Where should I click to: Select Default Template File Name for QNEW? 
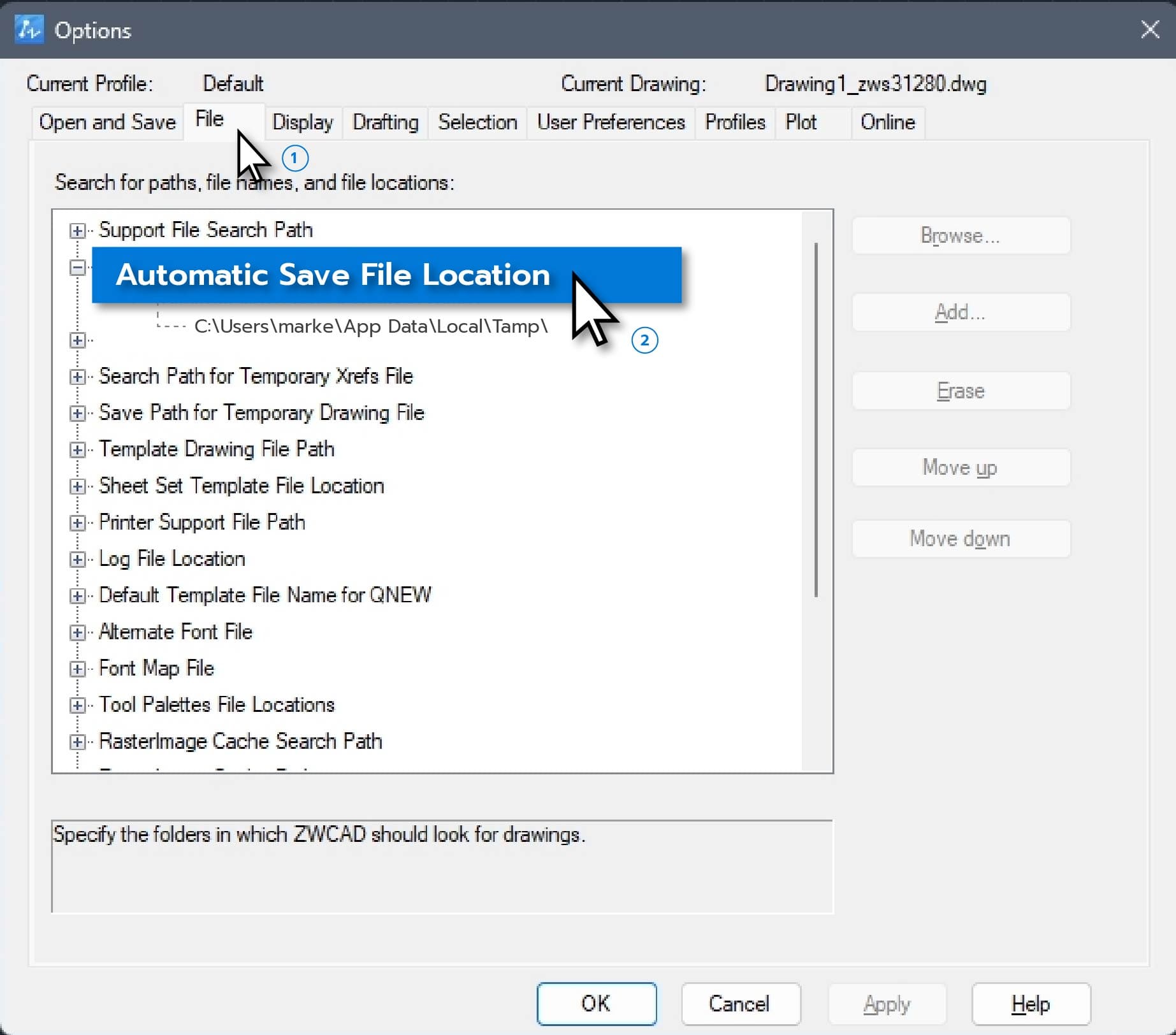[x=265, y=595]
